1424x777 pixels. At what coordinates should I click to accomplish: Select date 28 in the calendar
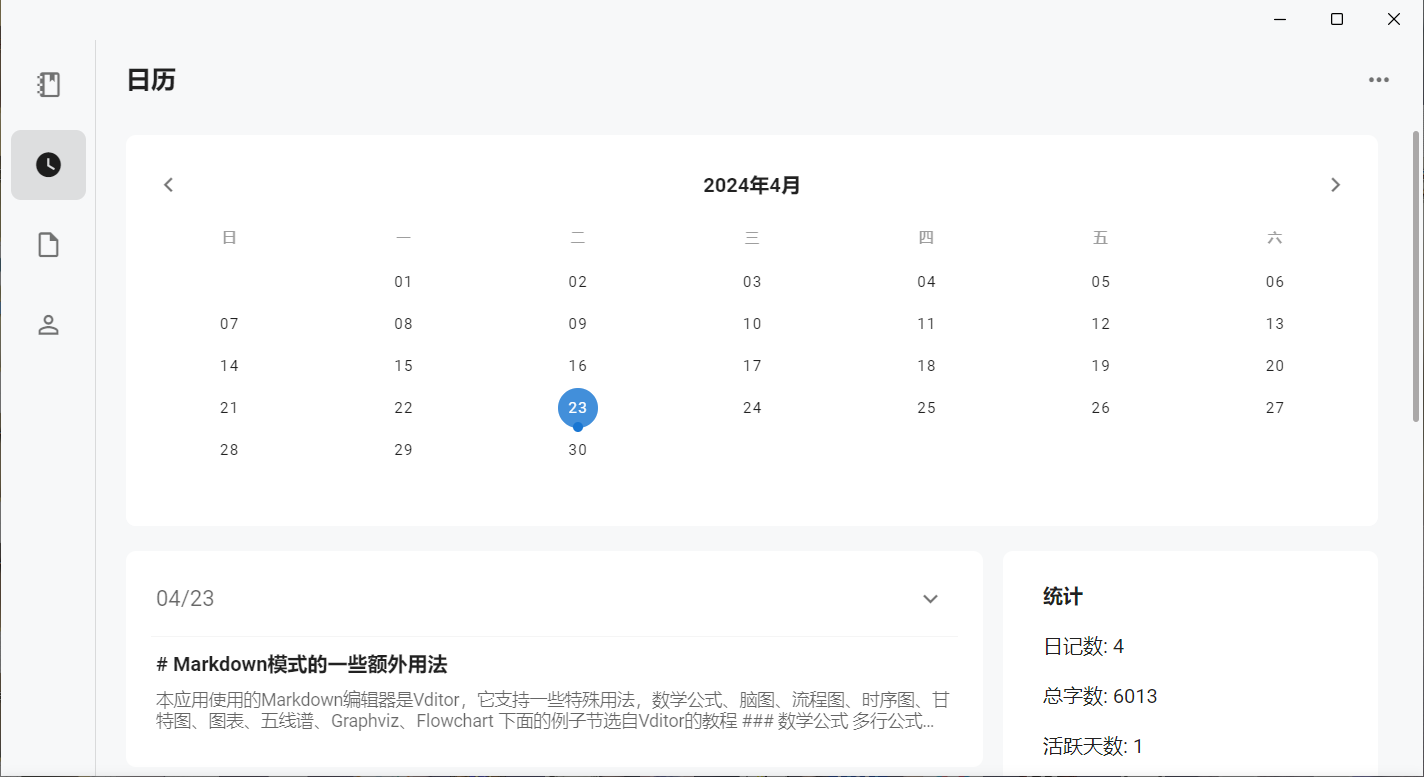229,450
